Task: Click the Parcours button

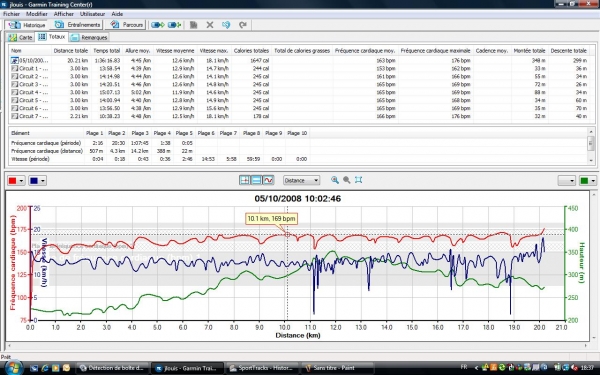Action: 127,25
